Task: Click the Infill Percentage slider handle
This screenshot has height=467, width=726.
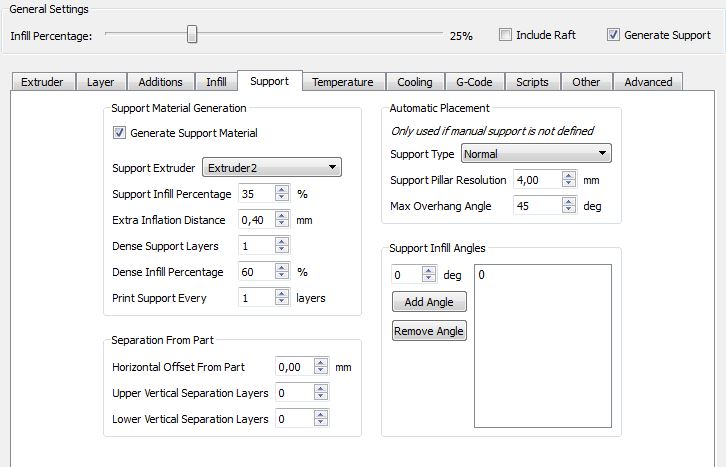Action: [x=192, y=35]
